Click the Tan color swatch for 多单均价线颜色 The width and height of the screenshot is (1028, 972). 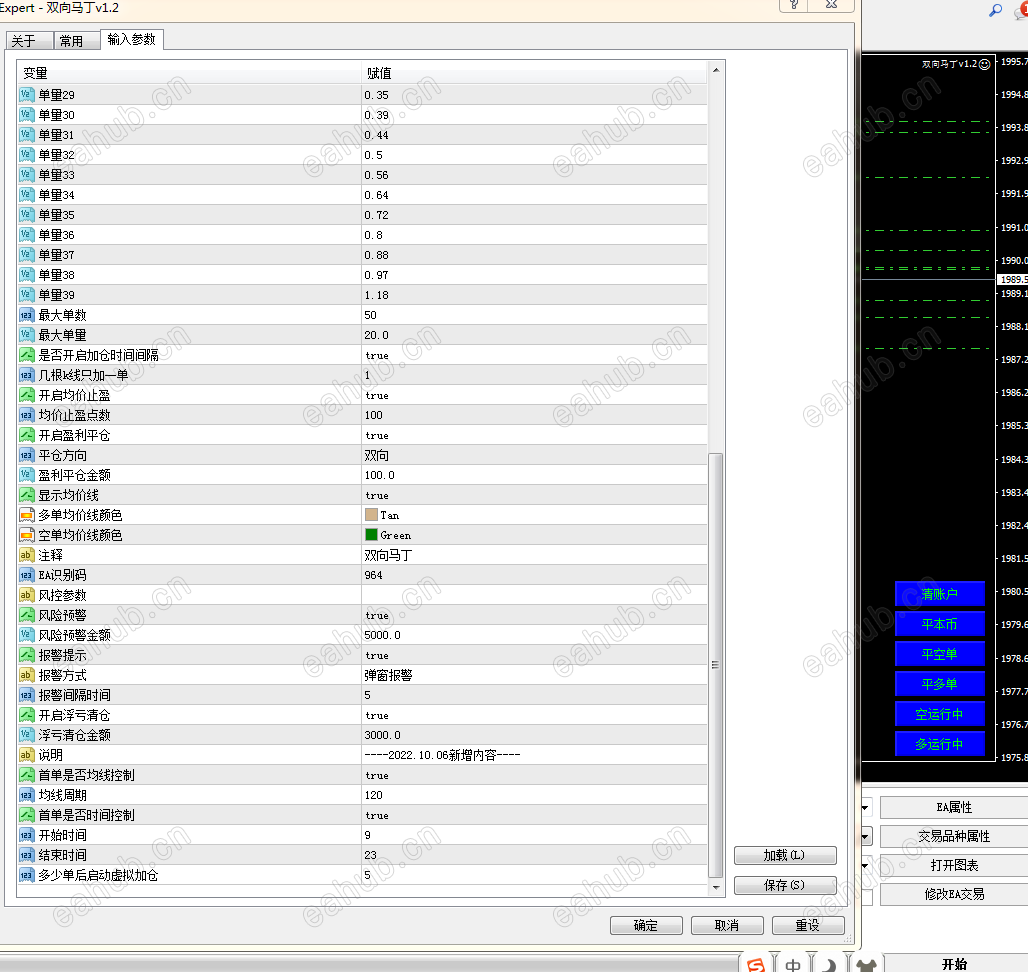point(371,515)
